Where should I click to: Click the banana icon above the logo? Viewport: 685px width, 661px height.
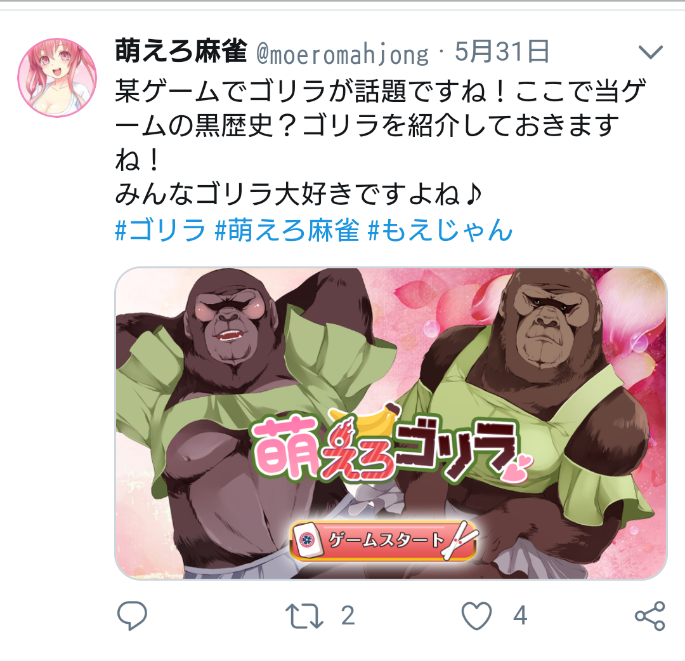tap(365, 418)
